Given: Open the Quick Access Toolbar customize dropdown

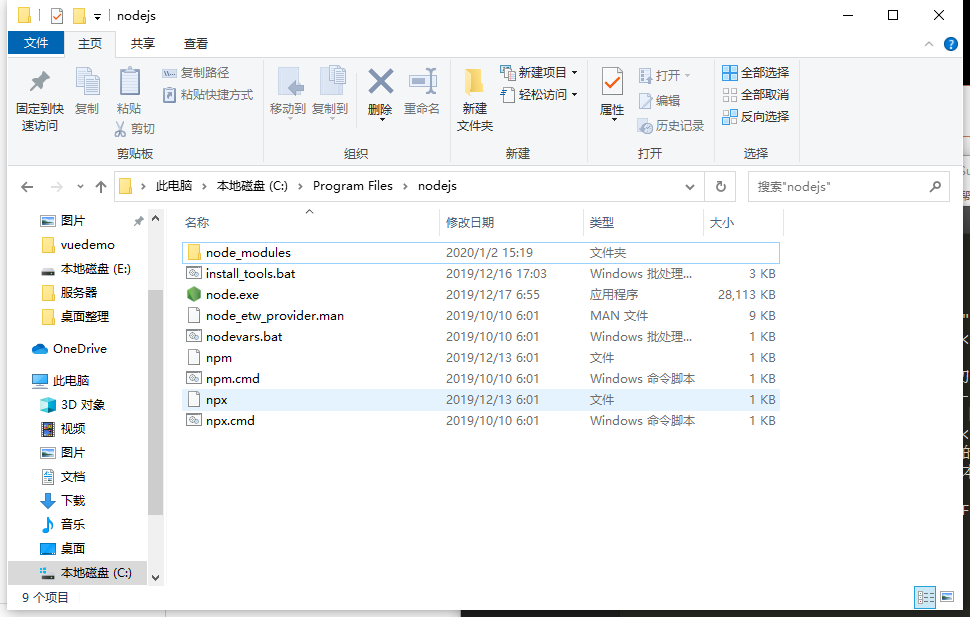Looking at the screenshot, I should pos(97,17).
